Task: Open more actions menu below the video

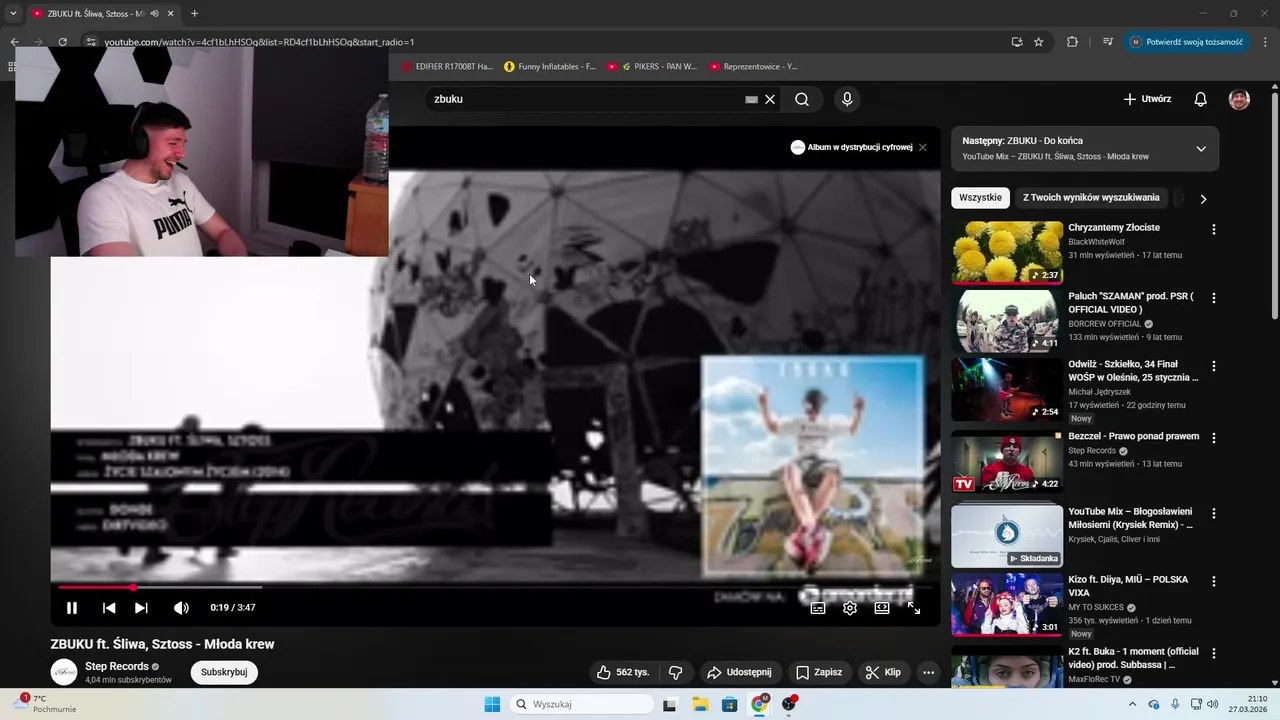Action: (x=928, y=672)
